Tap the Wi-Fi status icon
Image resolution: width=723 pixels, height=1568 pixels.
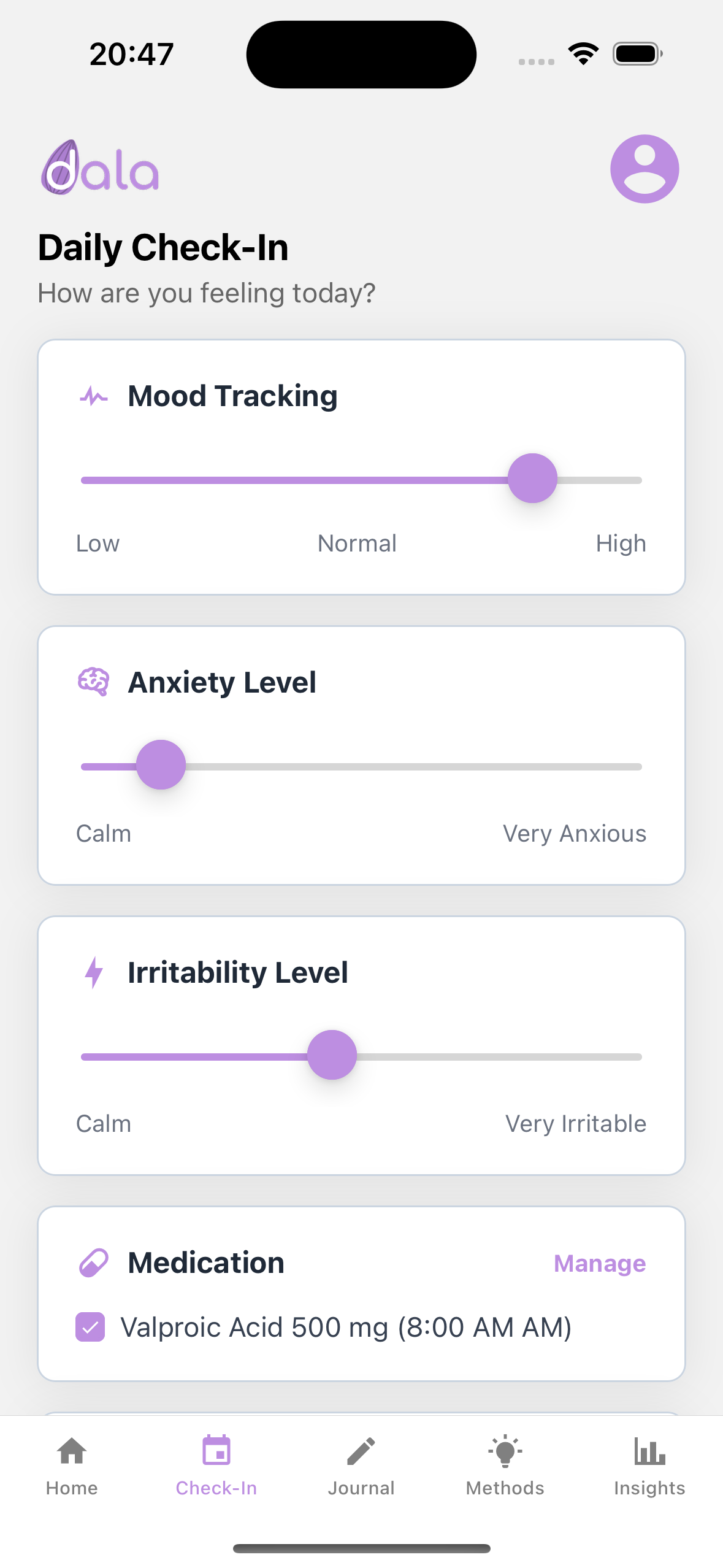pyautogui.click(x=583, y=54)
